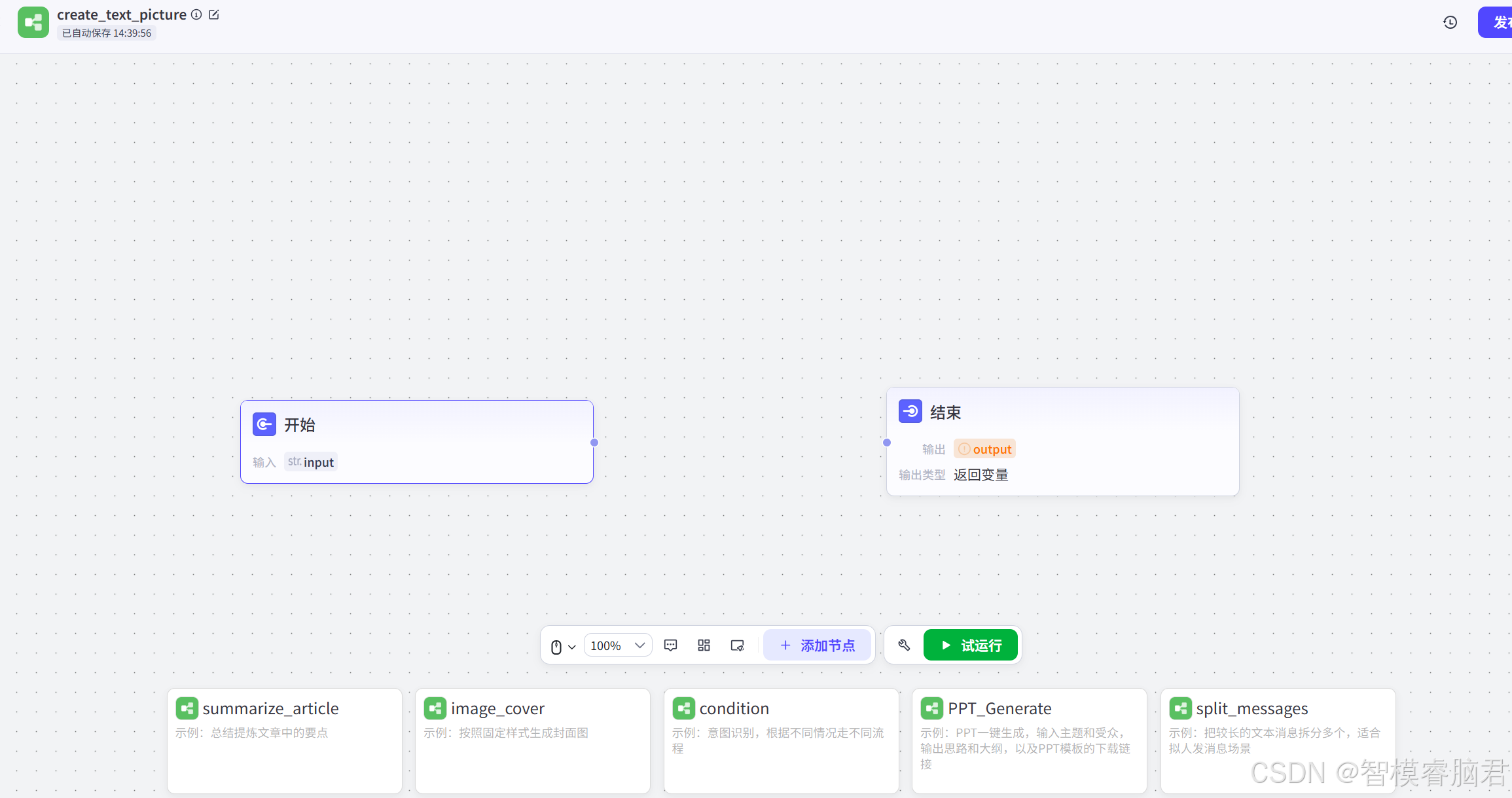This screenshot has height=798, width=1512.
Task: Open the version history clock icon
Action: click(x=1450, y=23)
